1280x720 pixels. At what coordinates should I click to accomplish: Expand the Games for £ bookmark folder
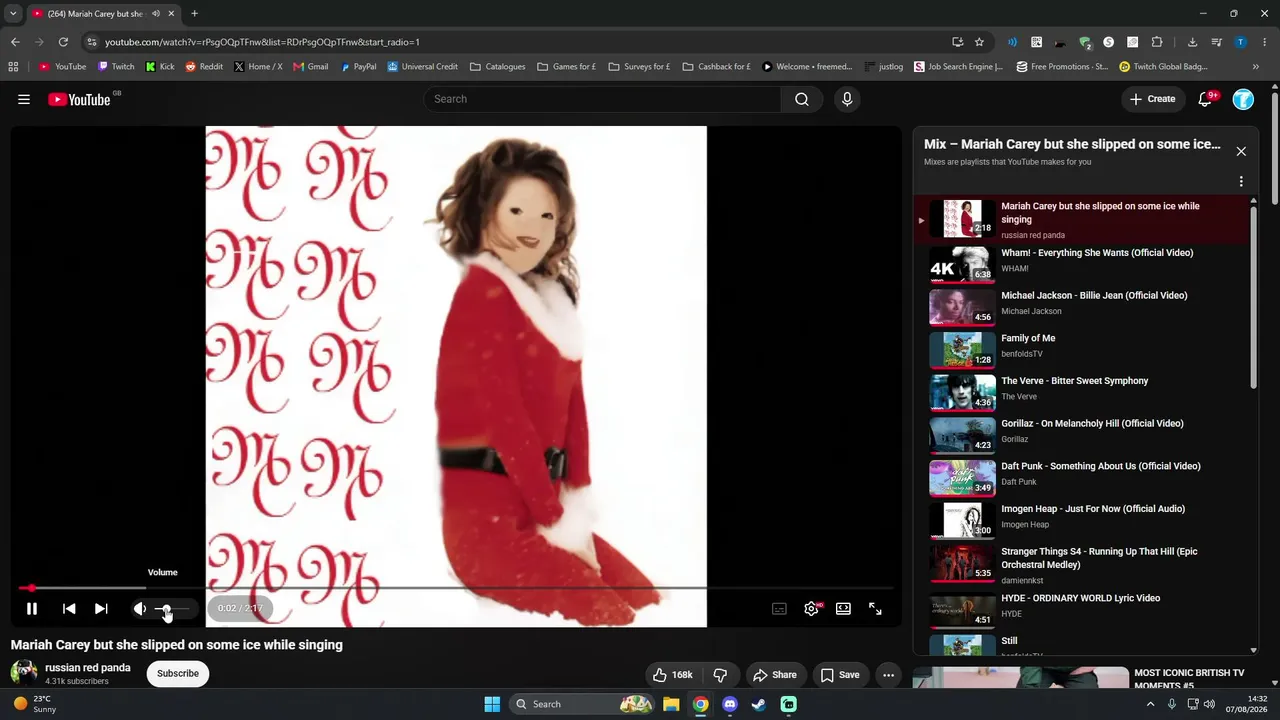[x=566, y=67]
